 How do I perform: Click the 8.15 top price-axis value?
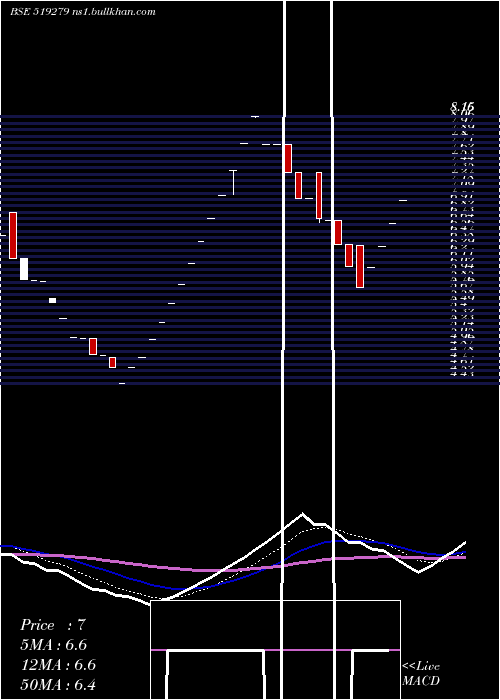(462, 107)
